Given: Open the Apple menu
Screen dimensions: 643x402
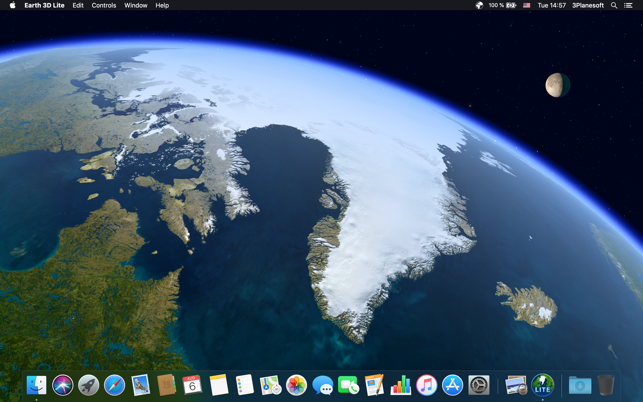Looking at the screenshot, I should coord(12,5).
